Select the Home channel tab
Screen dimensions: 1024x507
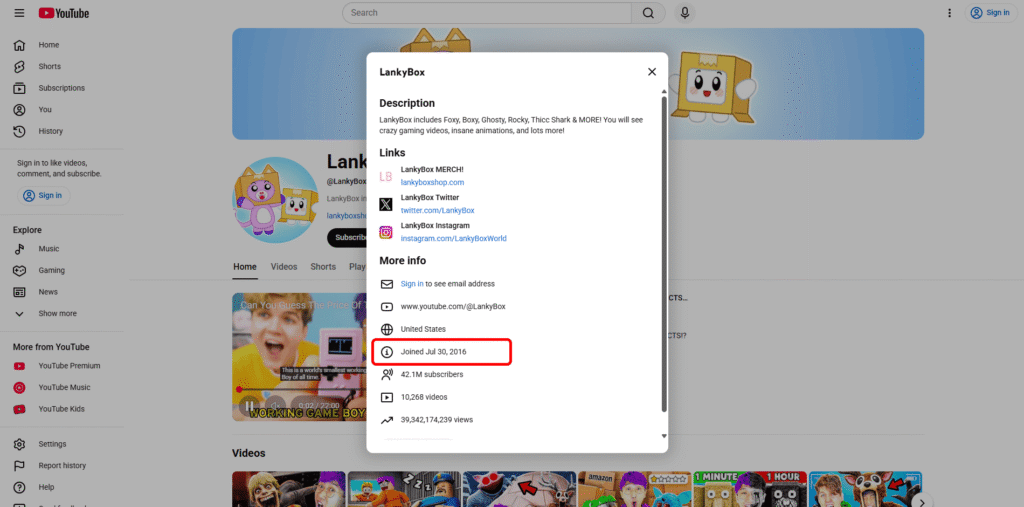(x=245, y=267)
